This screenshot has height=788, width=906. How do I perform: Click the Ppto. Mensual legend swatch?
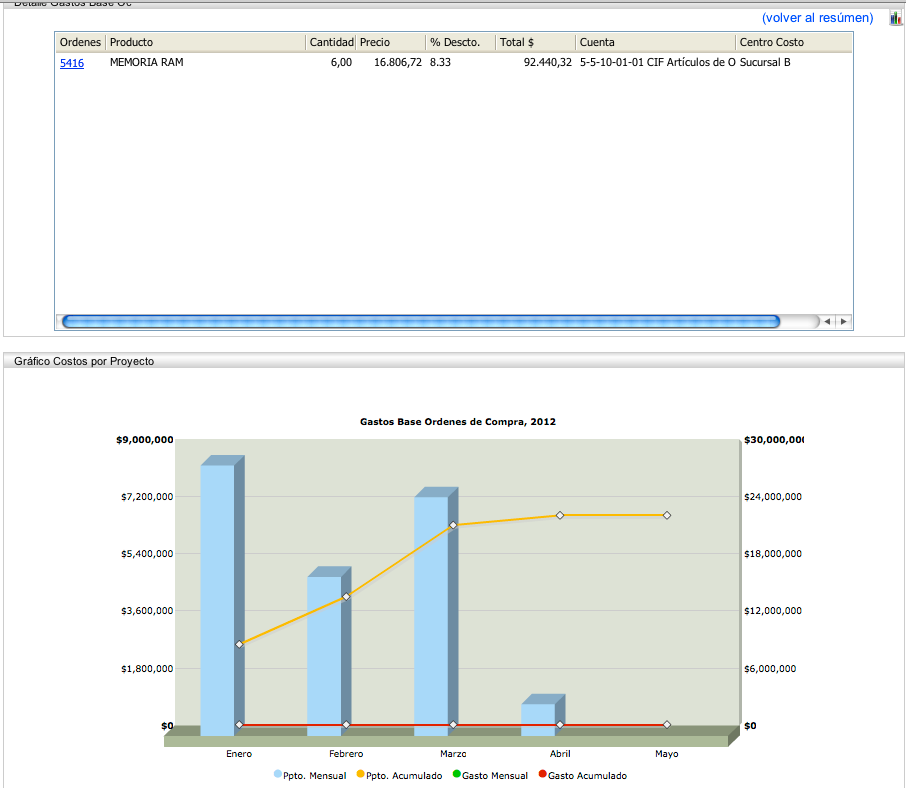pos(278,774)
